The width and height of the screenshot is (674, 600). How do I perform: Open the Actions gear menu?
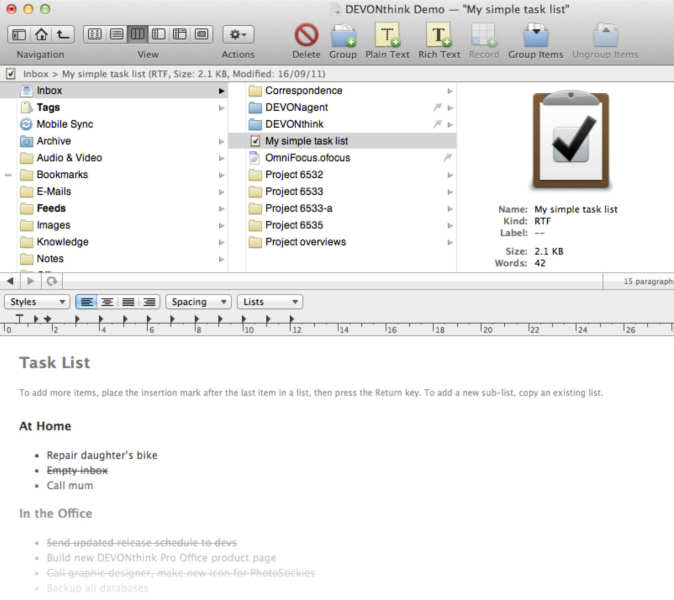tap(238, 34)
